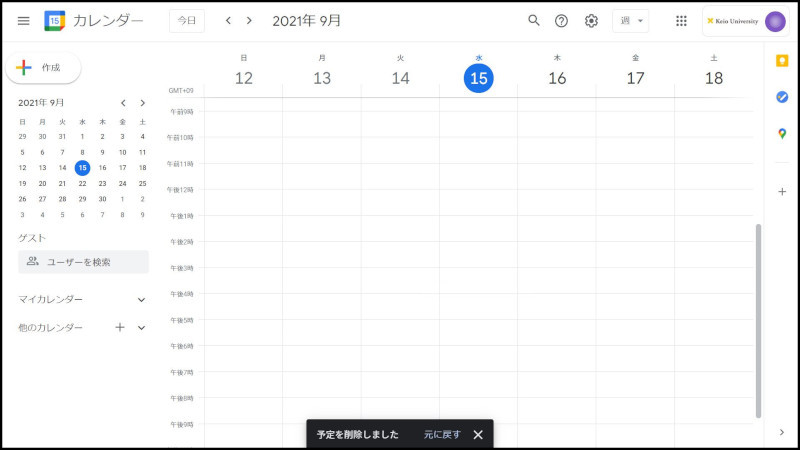The height and width of the screenshot is (450, 800).
Task: Open the settings gear menu
Action: [x=591, y=21]
